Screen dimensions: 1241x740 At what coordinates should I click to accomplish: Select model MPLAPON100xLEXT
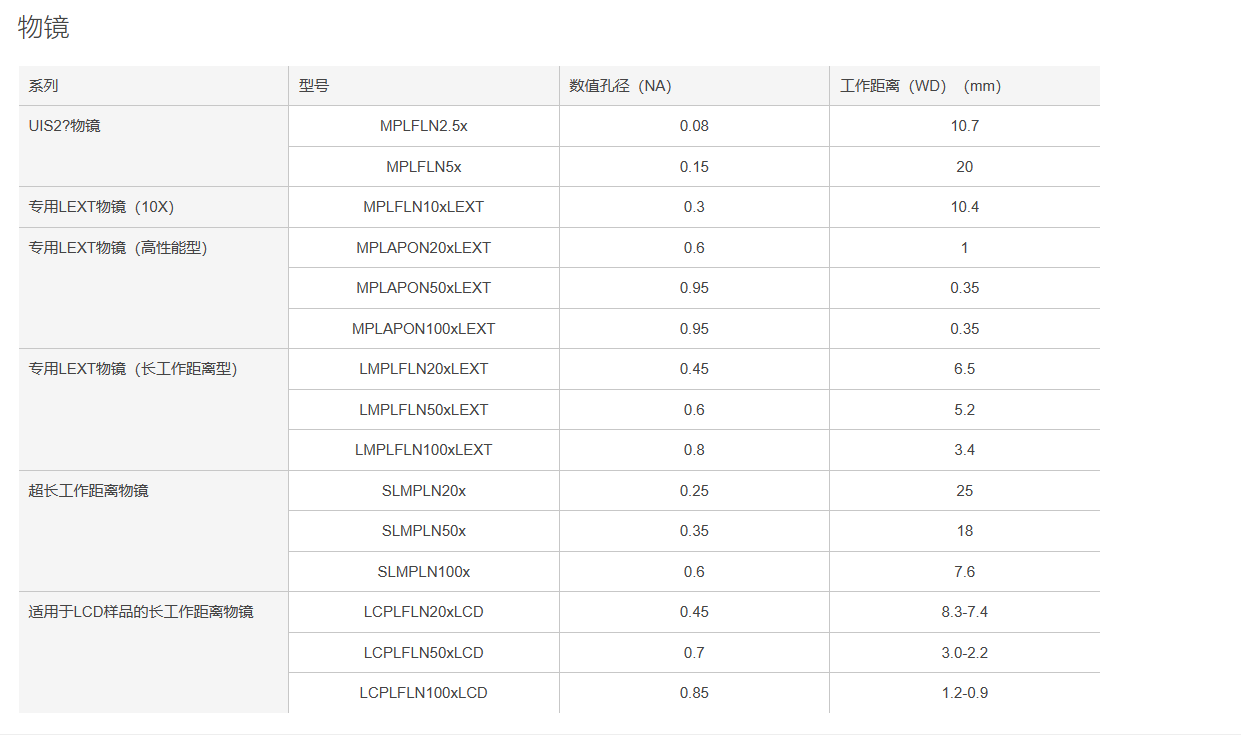[424, 329]
